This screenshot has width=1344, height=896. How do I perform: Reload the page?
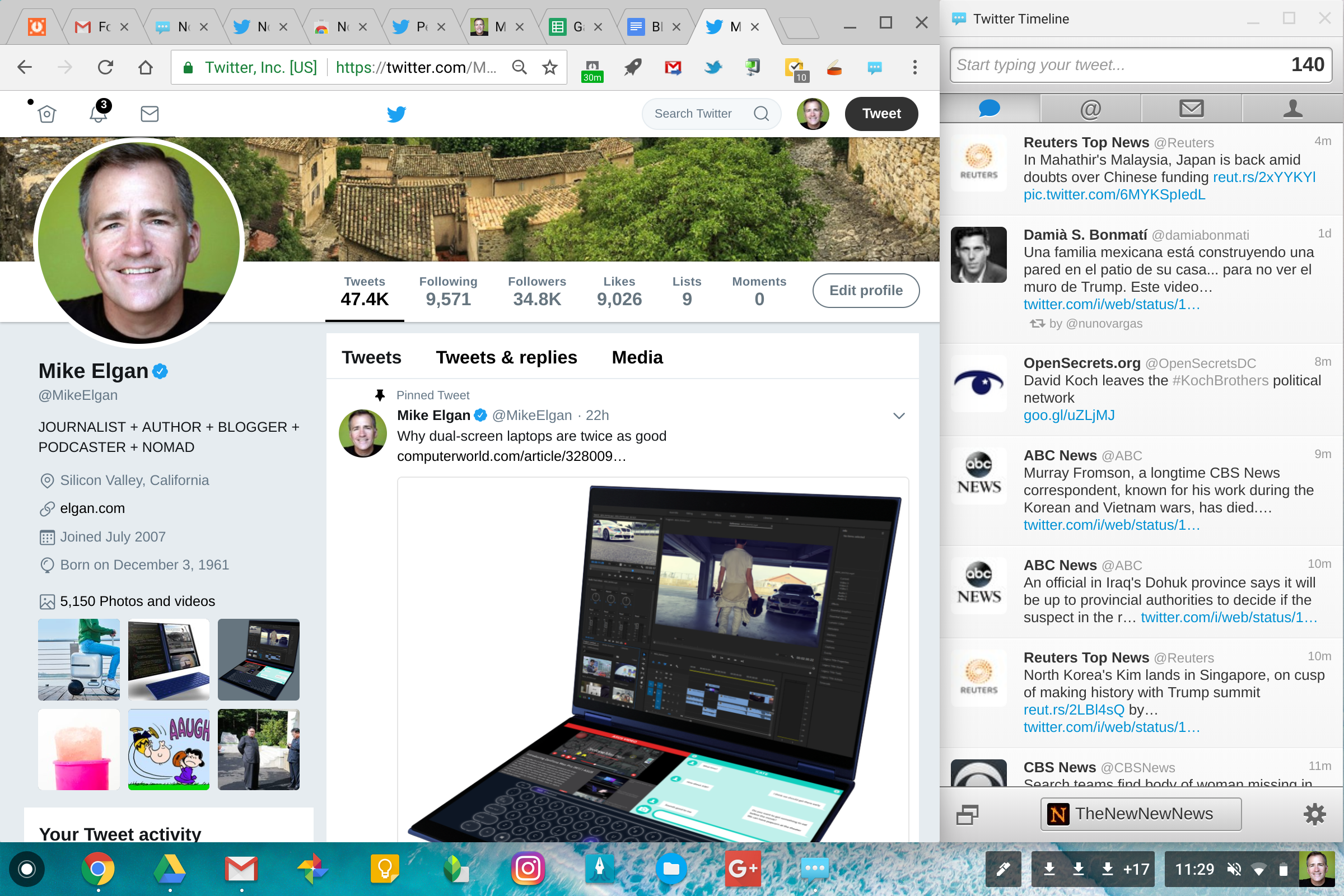point(106,67)
